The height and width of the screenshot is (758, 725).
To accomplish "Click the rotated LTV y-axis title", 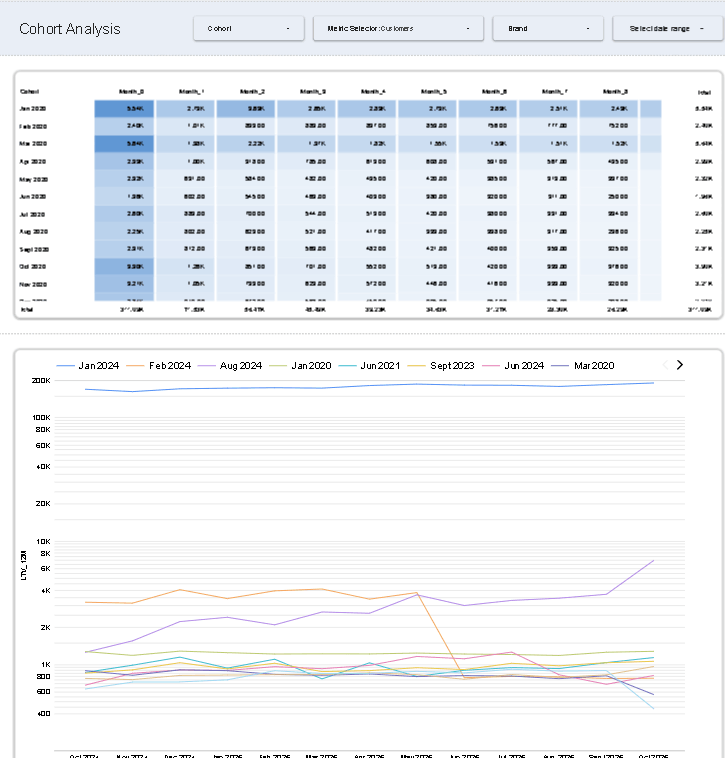I will point(23,565).
